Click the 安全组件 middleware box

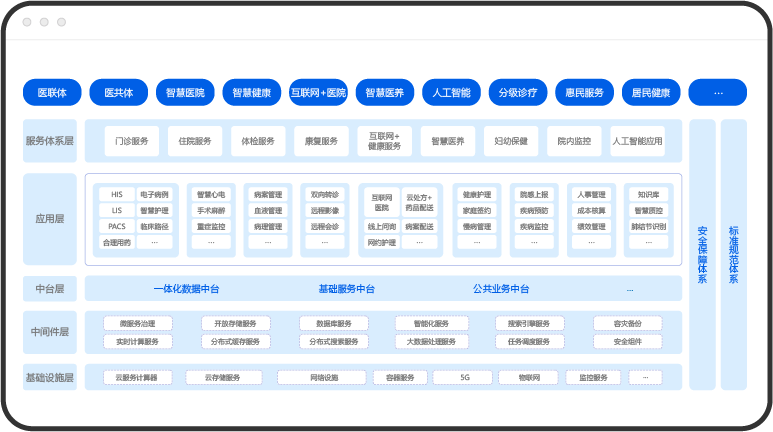pyautogui.click(x=626, y=342)
